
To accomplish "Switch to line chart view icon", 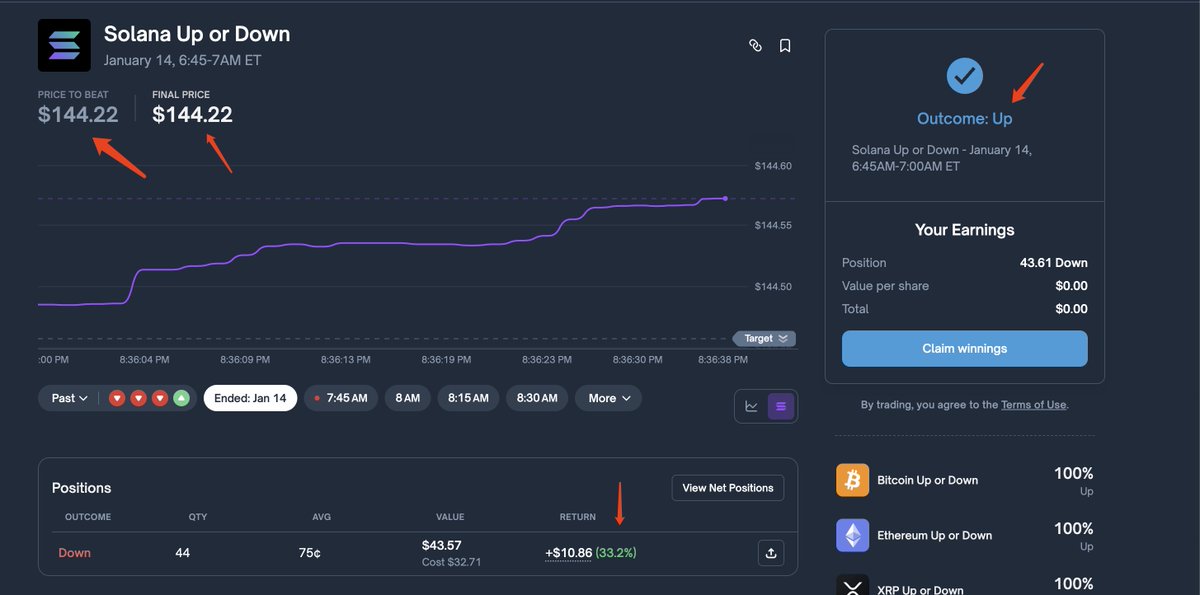I will [752, 406].
